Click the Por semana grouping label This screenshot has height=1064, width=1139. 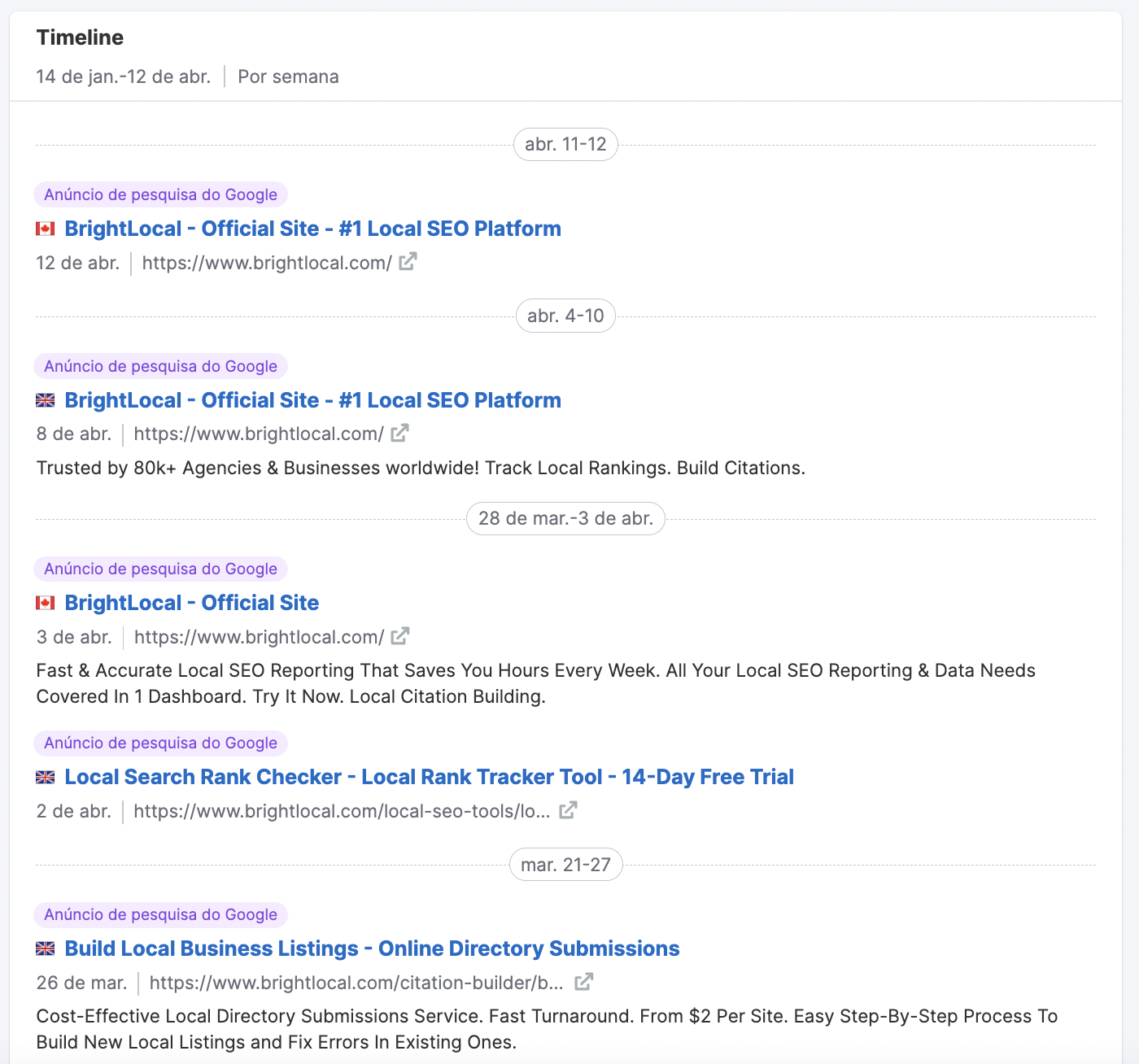(x=288, y=76)
